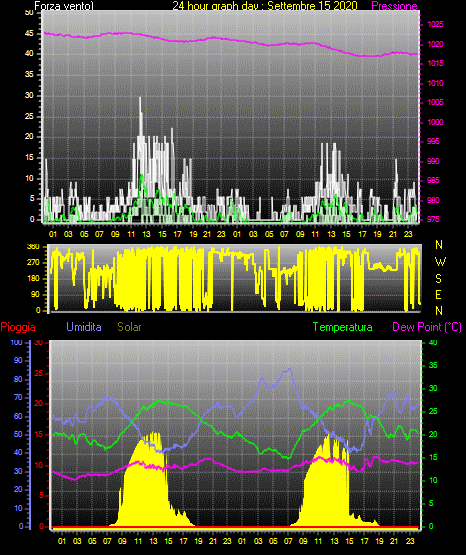Click the E compass direction label
The width and height of the screenshot is (466, 555).
click(x=438, y=294)
